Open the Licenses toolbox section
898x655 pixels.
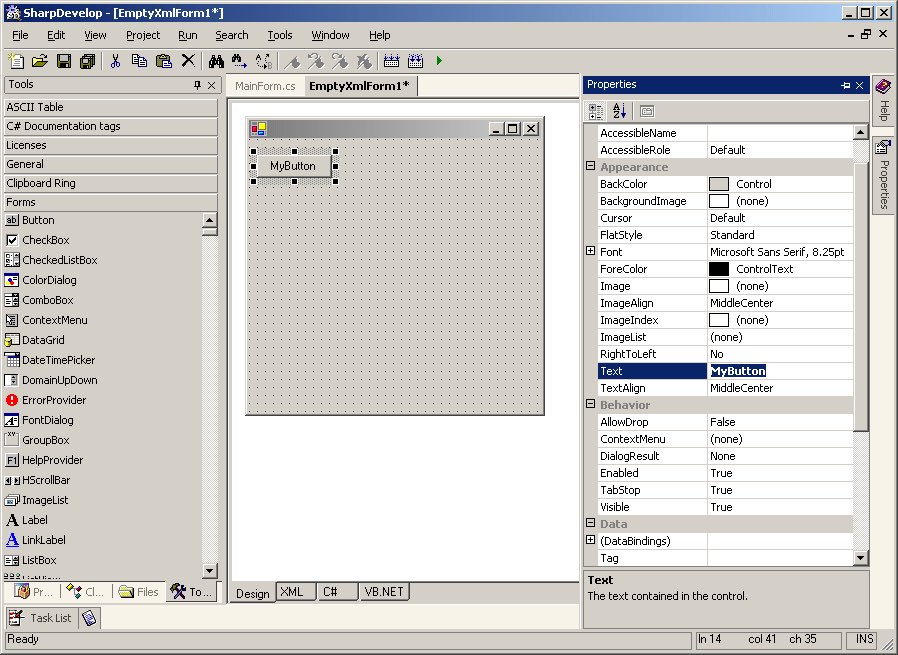[111, 145]
